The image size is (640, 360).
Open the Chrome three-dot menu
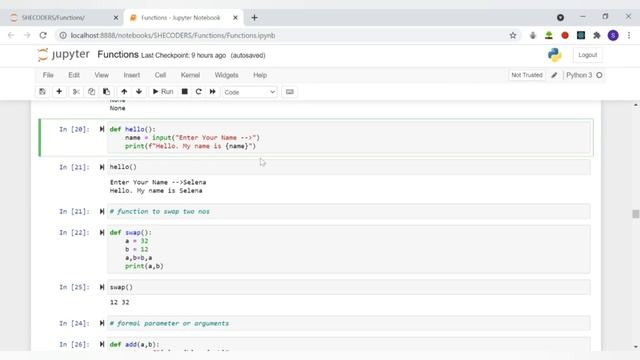coord(629,36)
